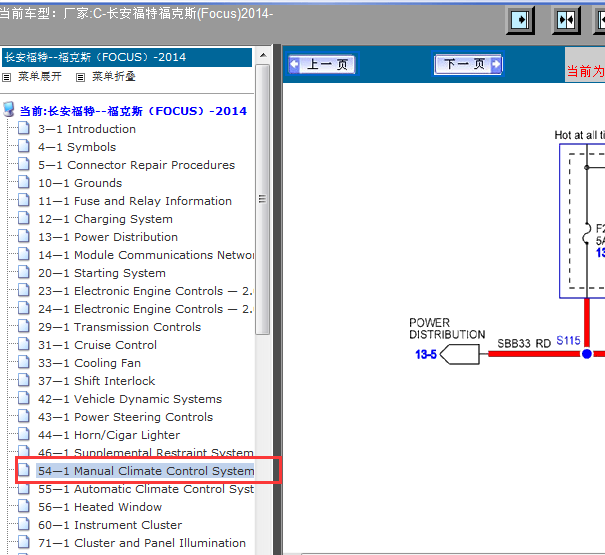Image resolution: width=605 pixels, height=555 pixels.
Task: Click page icon beside 37—1 Shift Interlock
Action: (x=24, y=381)
